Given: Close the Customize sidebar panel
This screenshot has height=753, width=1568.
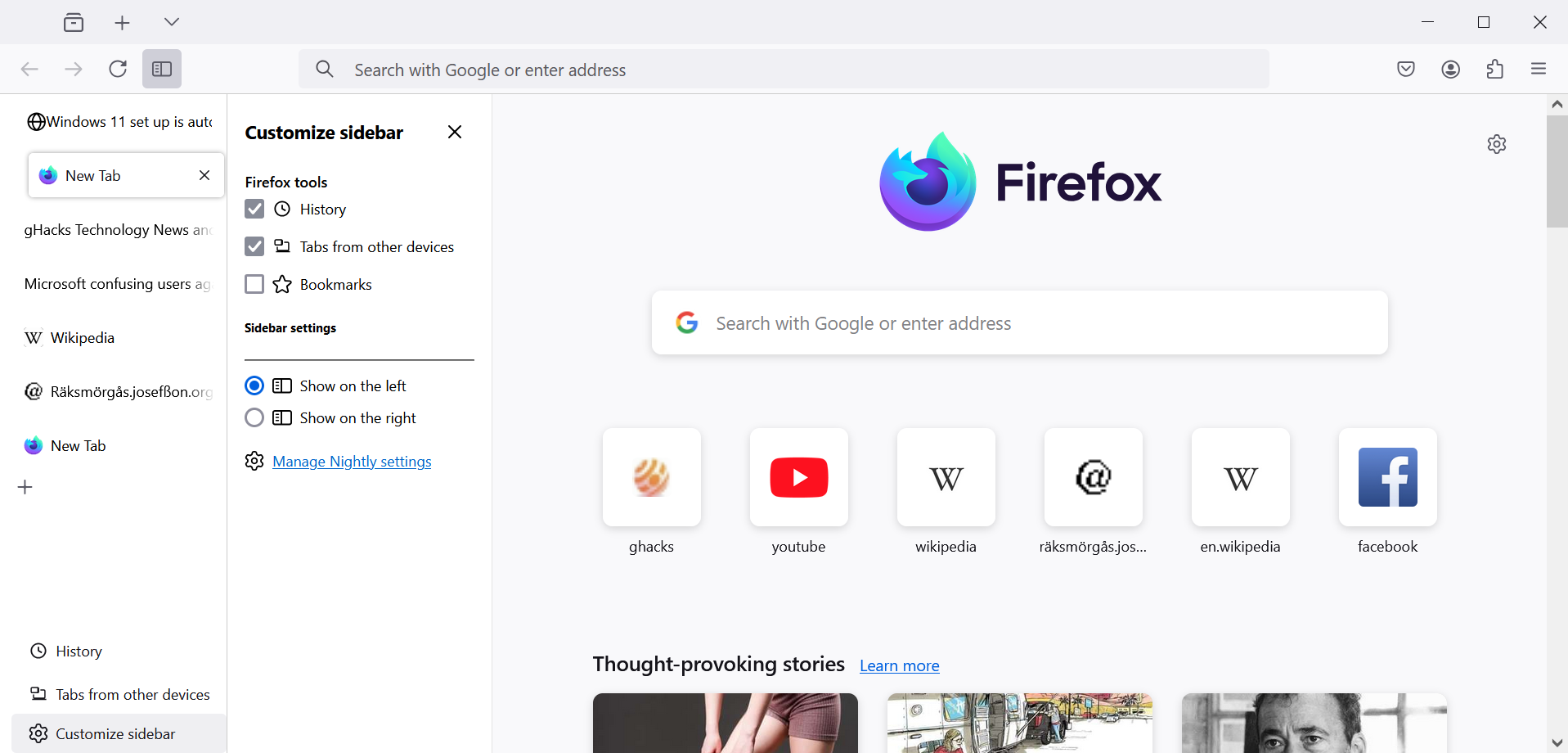Looking at the screenshot, I should click(x=455, y=133).
